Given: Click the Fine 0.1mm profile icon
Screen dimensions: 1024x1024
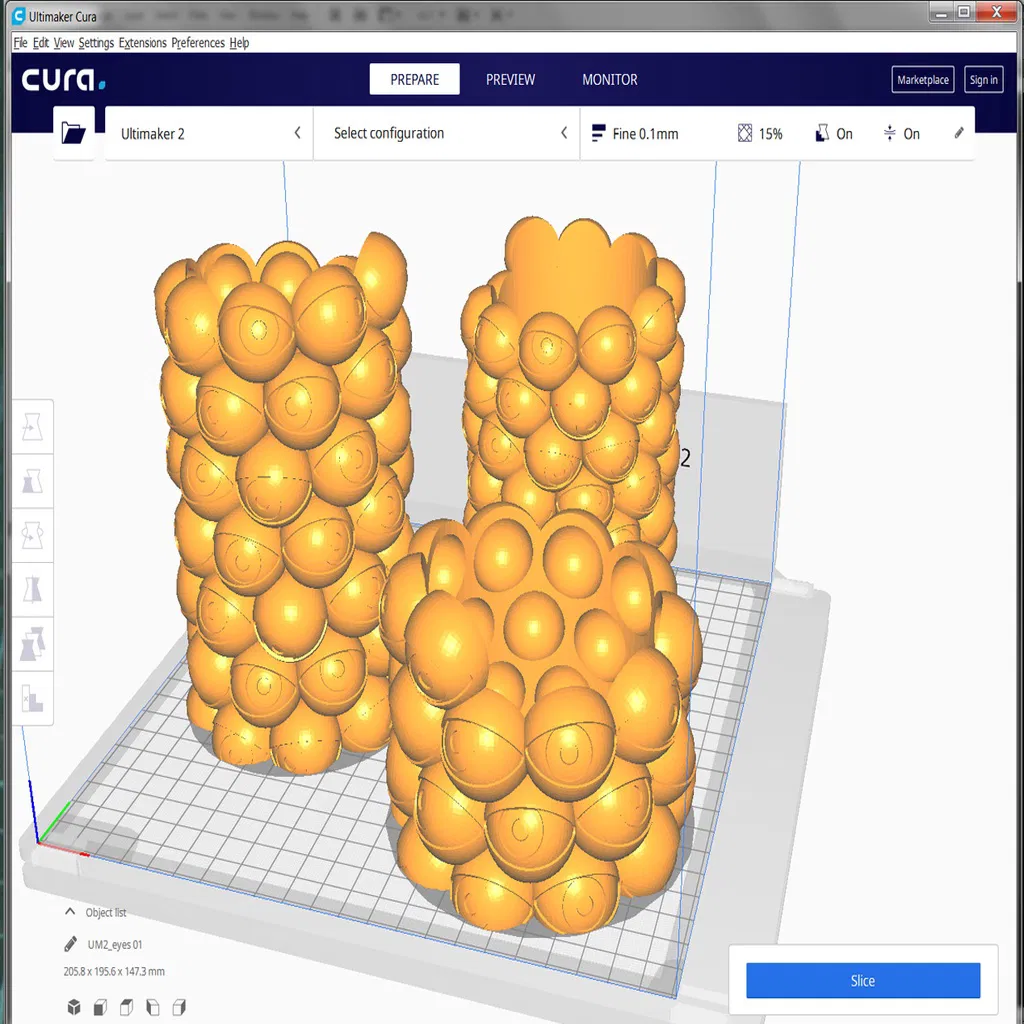Looking at the screenshot, I should tap(598, 133).
